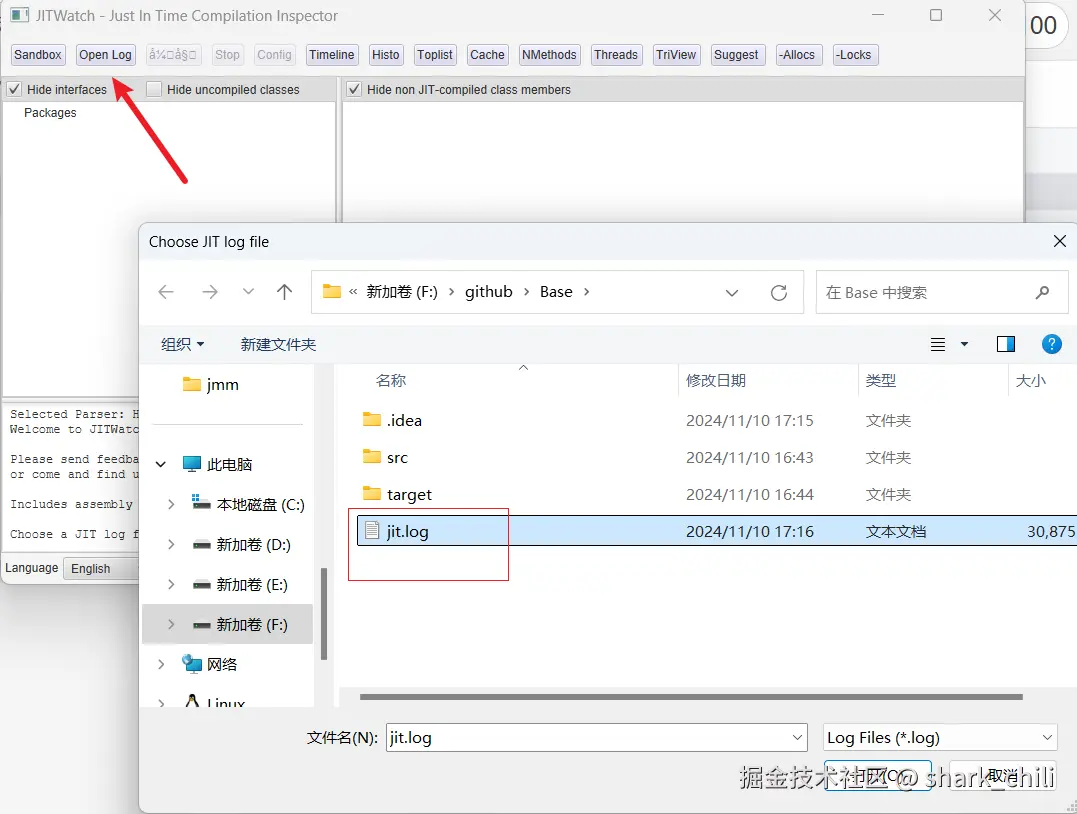Sort files by 大小 column
Viewport: 1077px width, 814px height.
point(1030,381)
